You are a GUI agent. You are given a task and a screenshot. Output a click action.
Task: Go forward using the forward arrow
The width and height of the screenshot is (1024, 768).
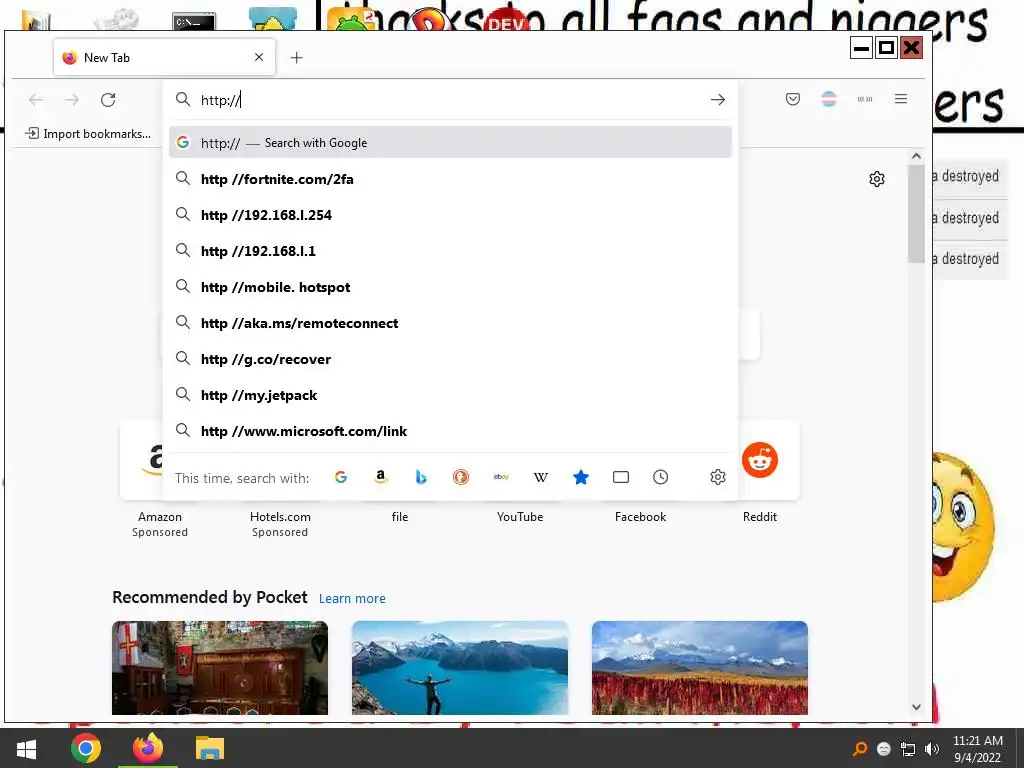[72, 100]
